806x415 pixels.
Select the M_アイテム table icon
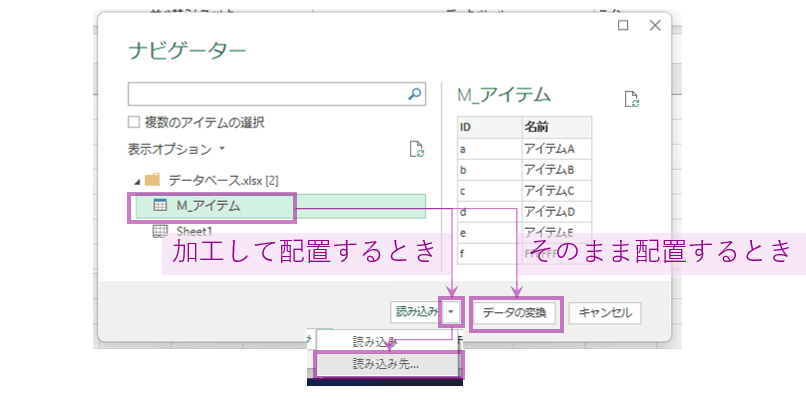coord(160,205)
